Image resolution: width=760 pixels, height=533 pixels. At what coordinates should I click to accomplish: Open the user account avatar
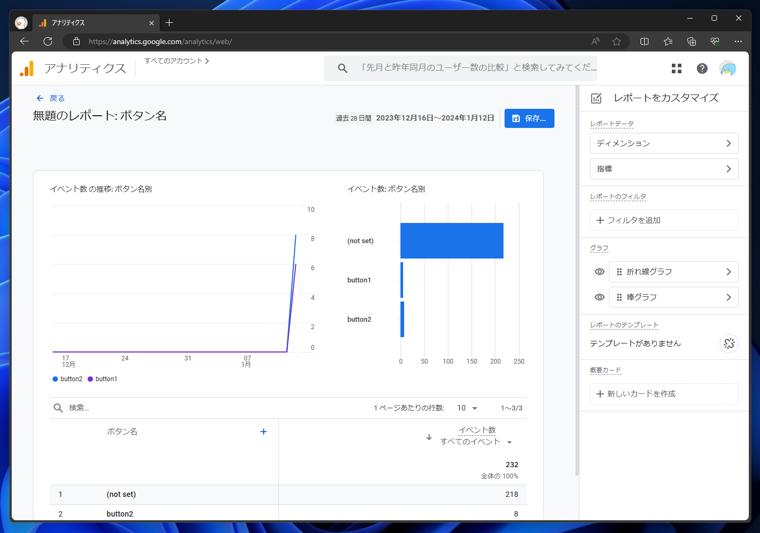pyautogui.click(x=728, y=69)
